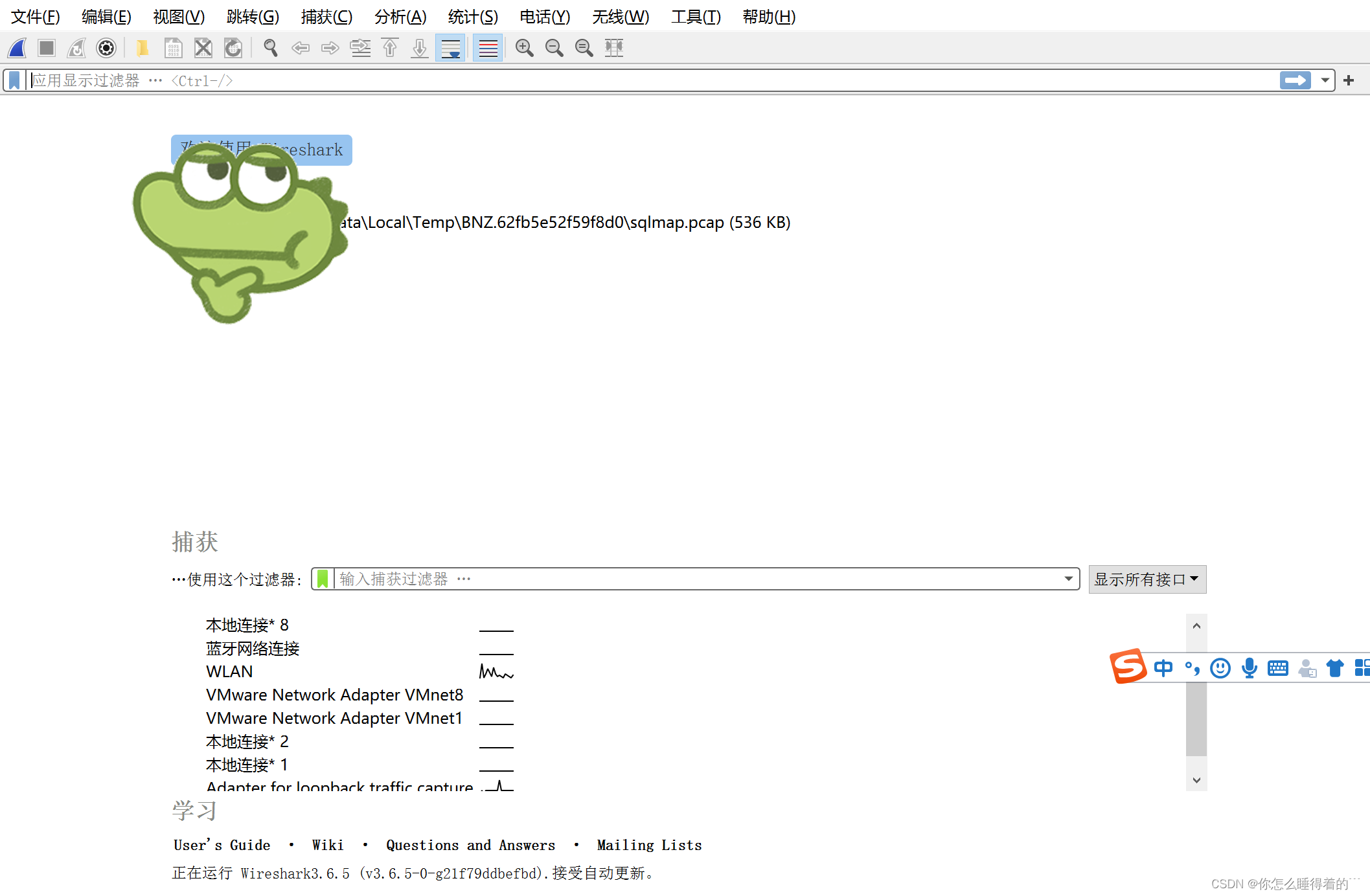Zoom in on packet text

pos(524,48)
